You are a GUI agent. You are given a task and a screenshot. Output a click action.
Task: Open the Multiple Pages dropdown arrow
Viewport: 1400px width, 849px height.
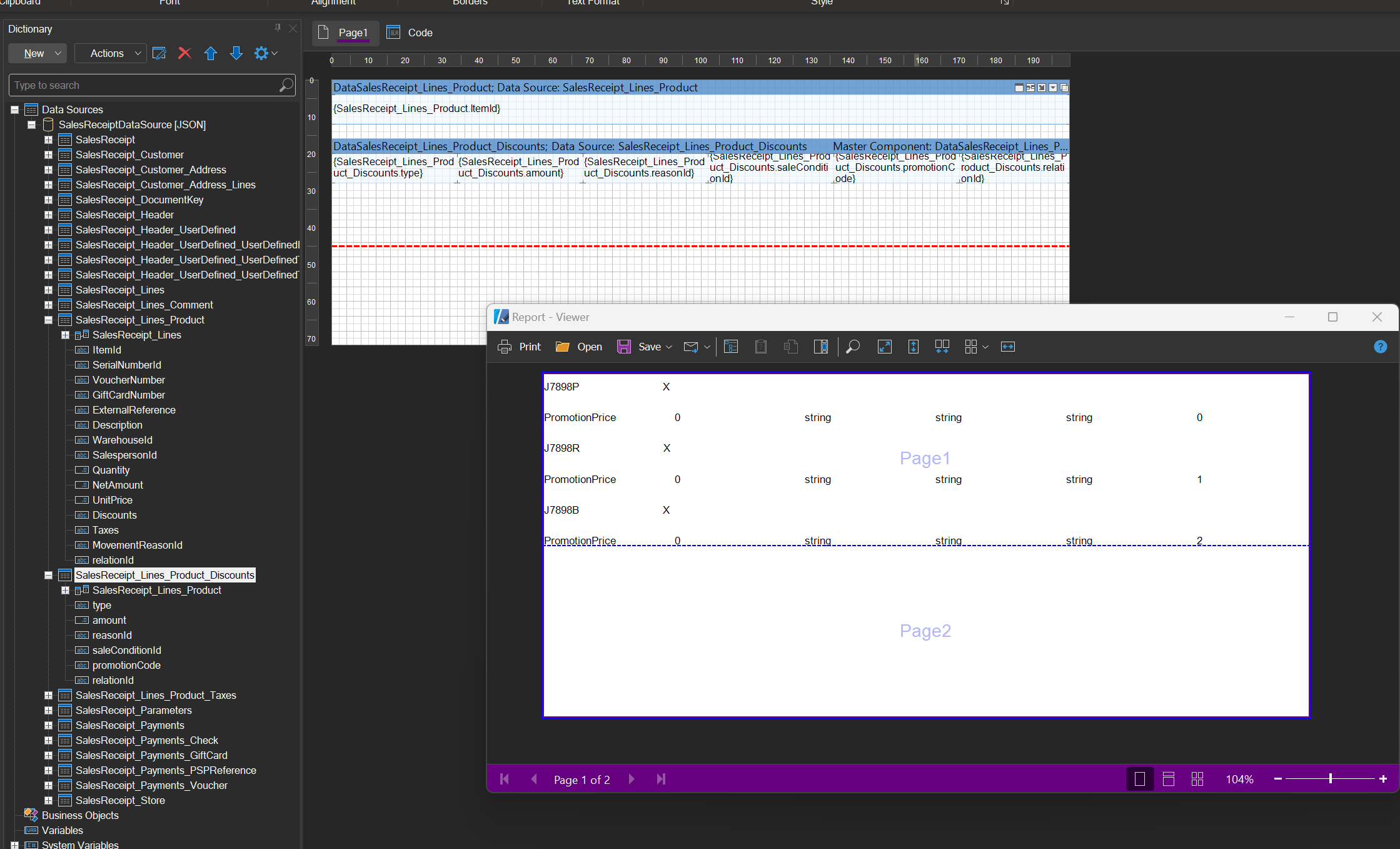(985, 347)
